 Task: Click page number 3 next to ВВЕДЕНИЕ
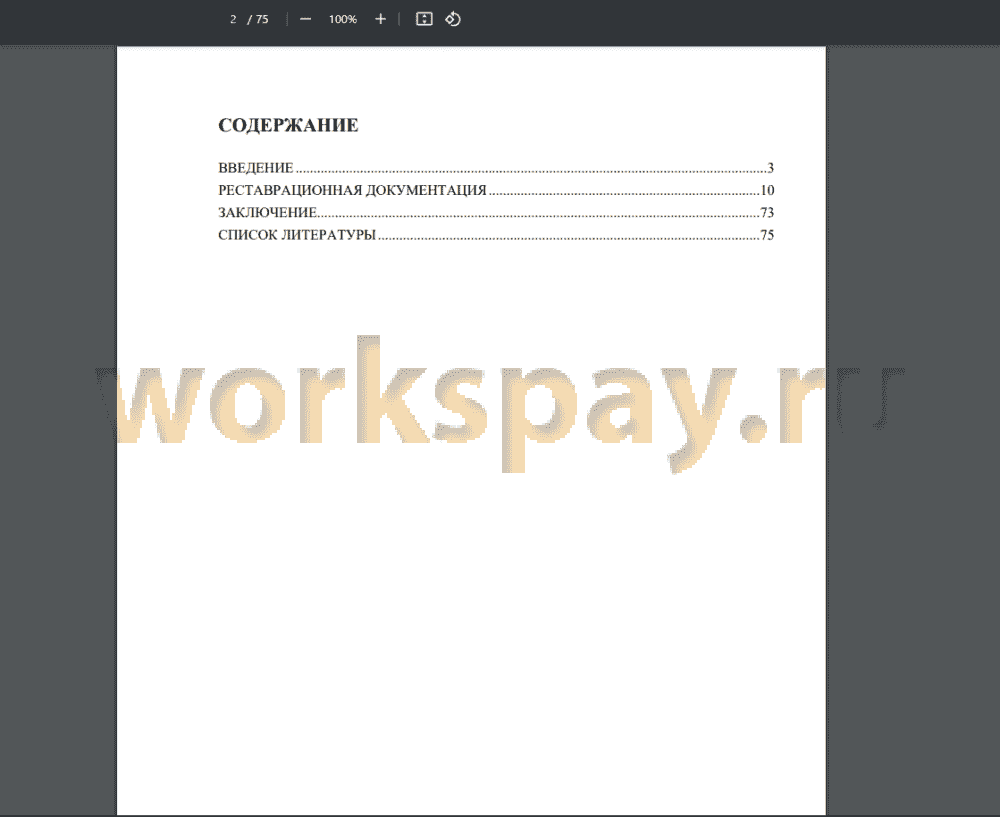coord(770,168)
